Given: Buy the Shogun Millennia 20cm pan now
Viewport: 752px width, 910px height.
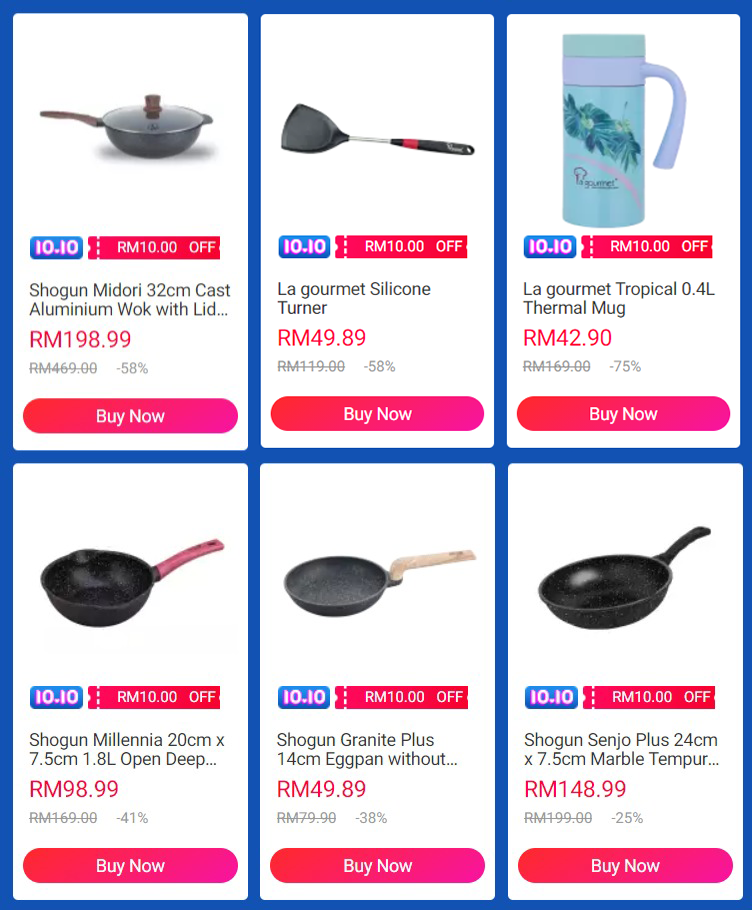Looking at the screenshot, I should (x=131, y=865).
